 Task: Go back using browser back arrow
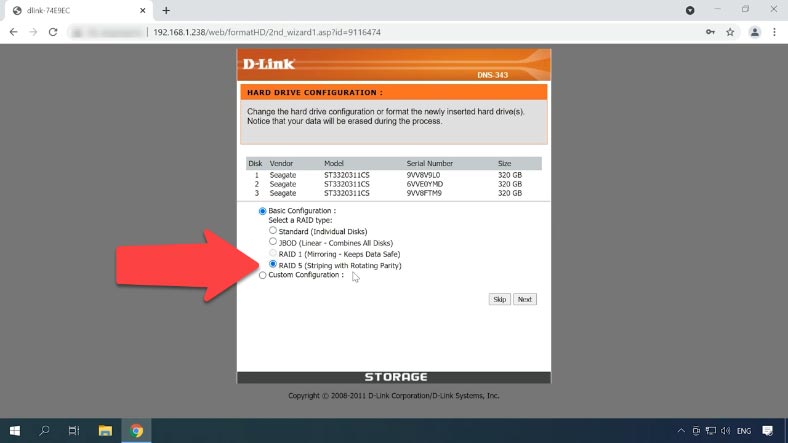pyautogui.click(x=14, y=32)
